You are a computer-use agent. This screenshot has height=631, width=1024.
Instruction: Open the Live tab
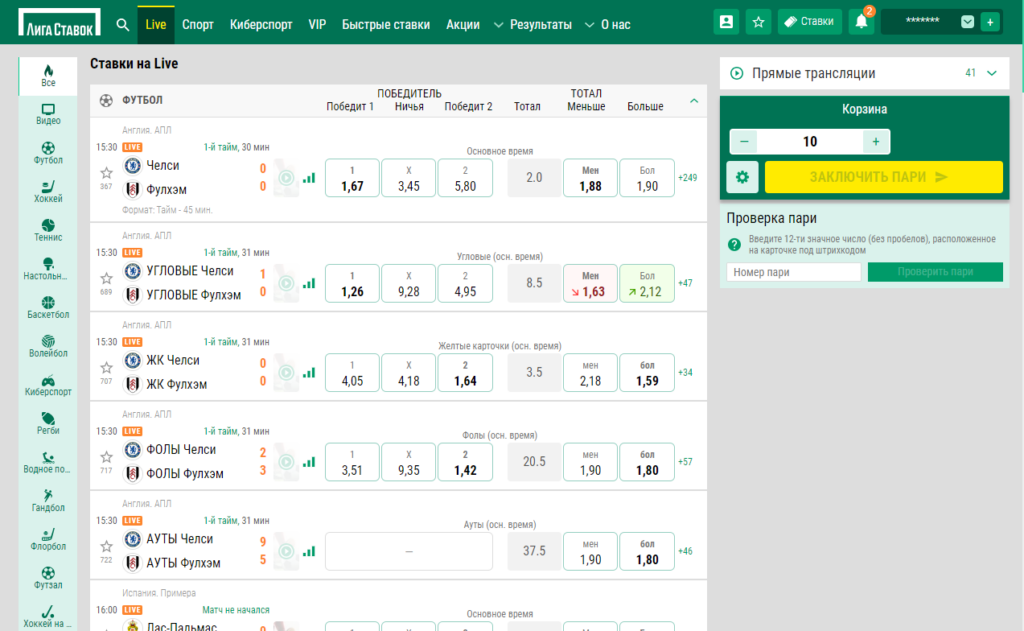click(155, 25)
